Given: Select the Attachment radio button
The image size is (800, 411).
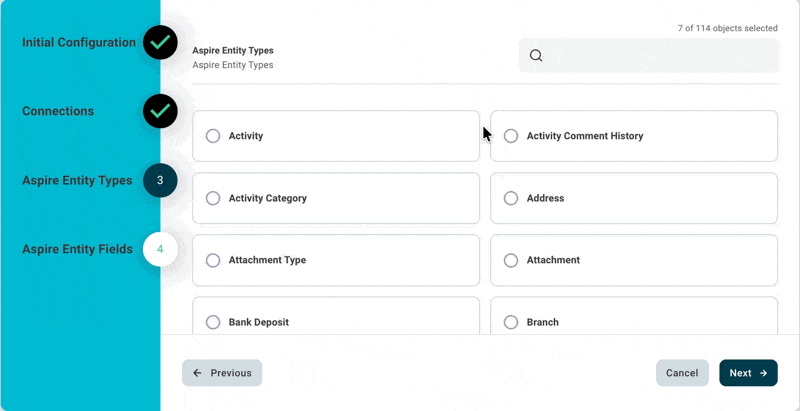Looking at the screenshot, I should click(511, 260).
